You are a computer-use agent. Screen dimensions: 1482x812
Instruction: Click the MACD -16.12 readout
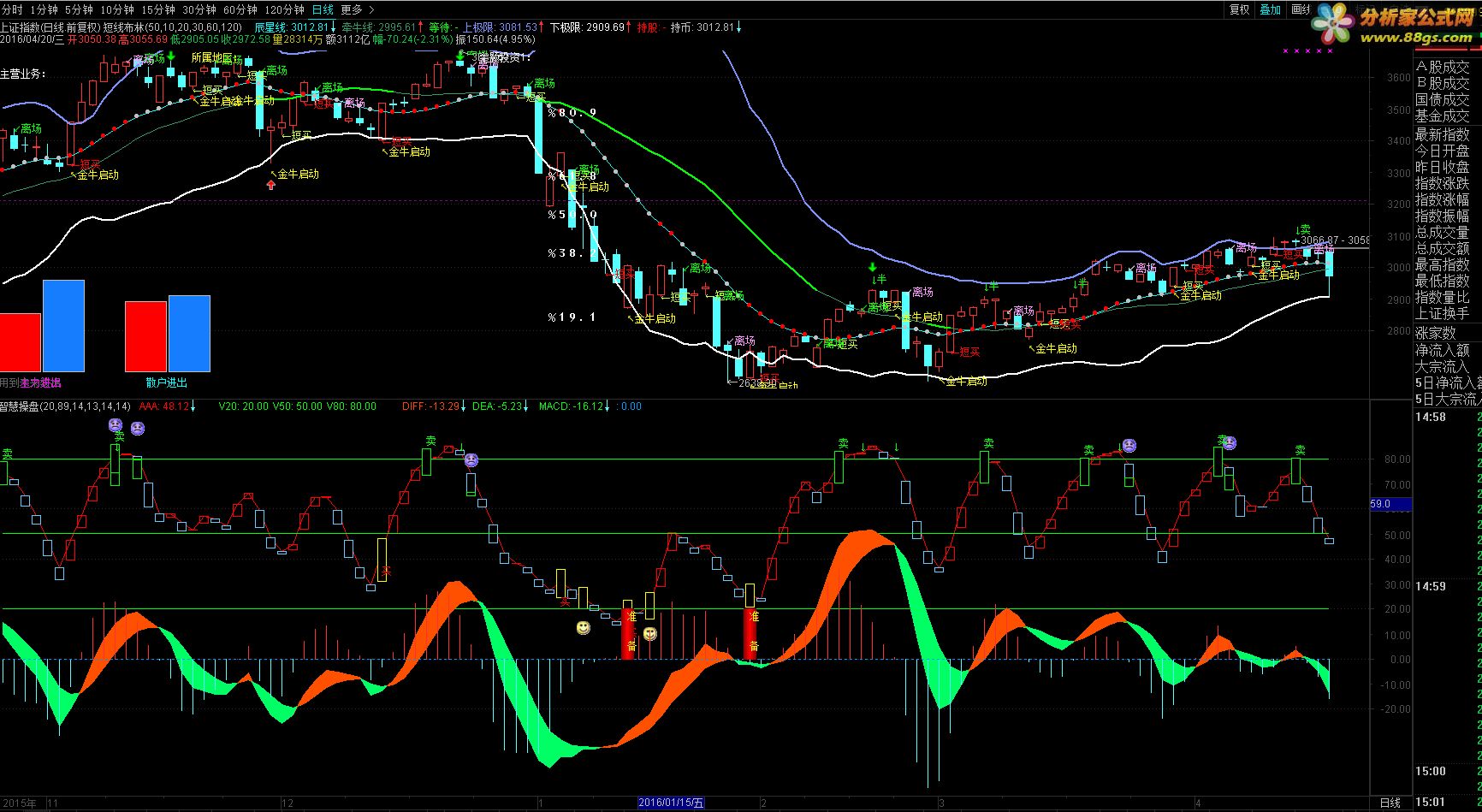tap(572, 406)
